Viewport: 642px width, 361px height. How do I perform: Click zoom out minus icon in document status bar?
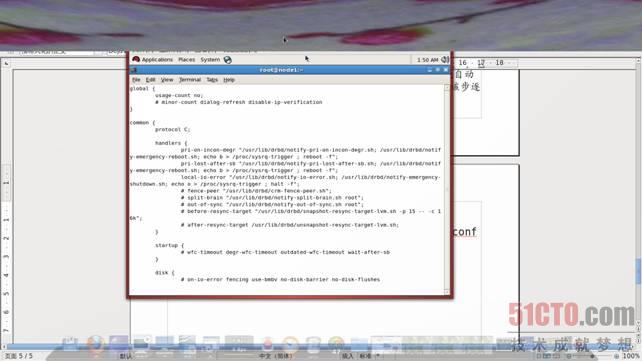click(569, 356)
